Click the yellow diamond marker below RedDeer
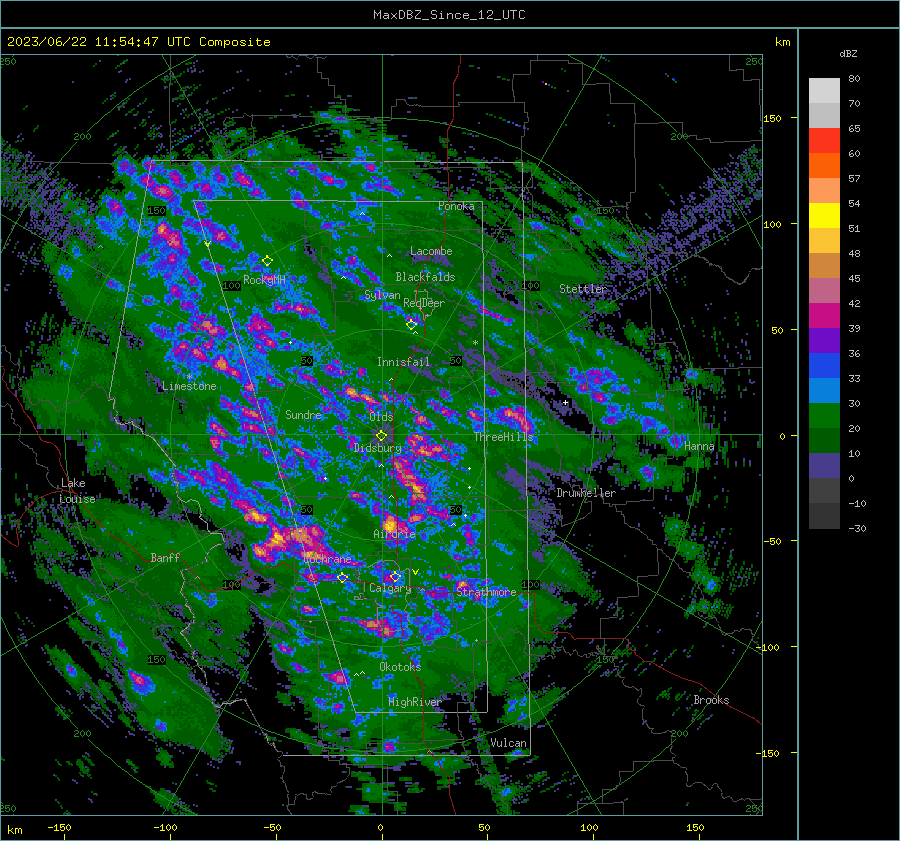900x841 pixels. pos(411,325)
